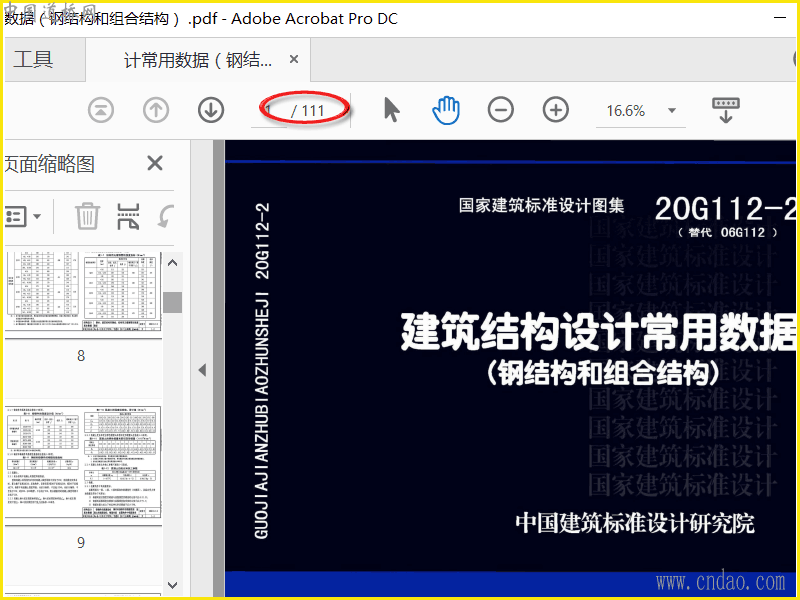Open the page extract icon in thumbnails toolbar
800x600 pixels.
[x=128, y=216]
